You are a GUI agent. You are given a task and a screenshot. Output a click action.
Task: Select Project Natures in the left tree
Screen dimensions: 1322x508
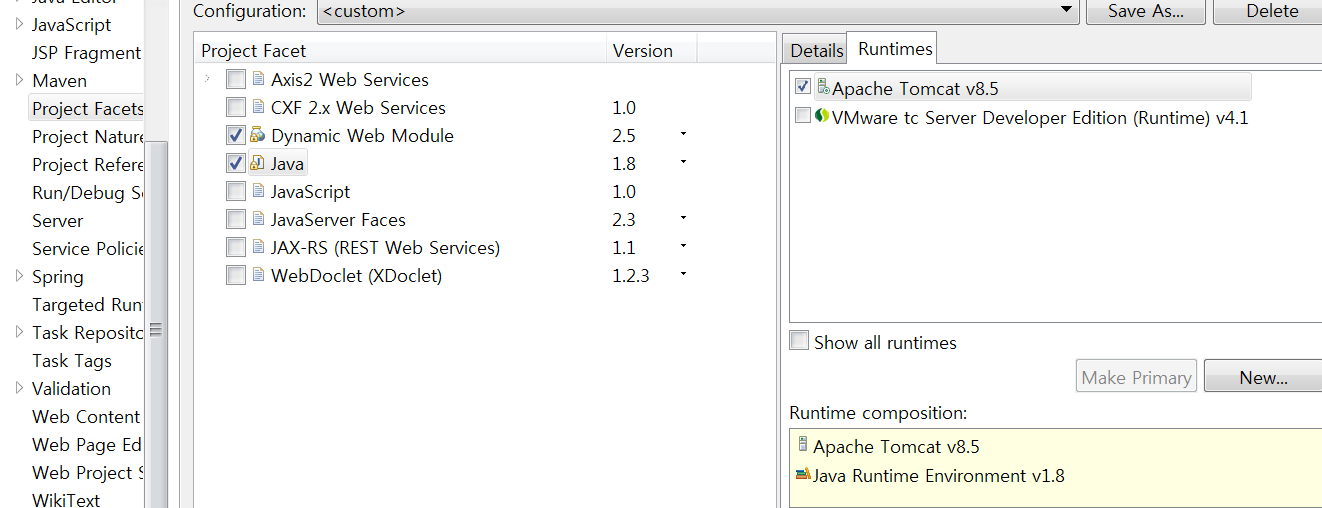tap(88, 136)
